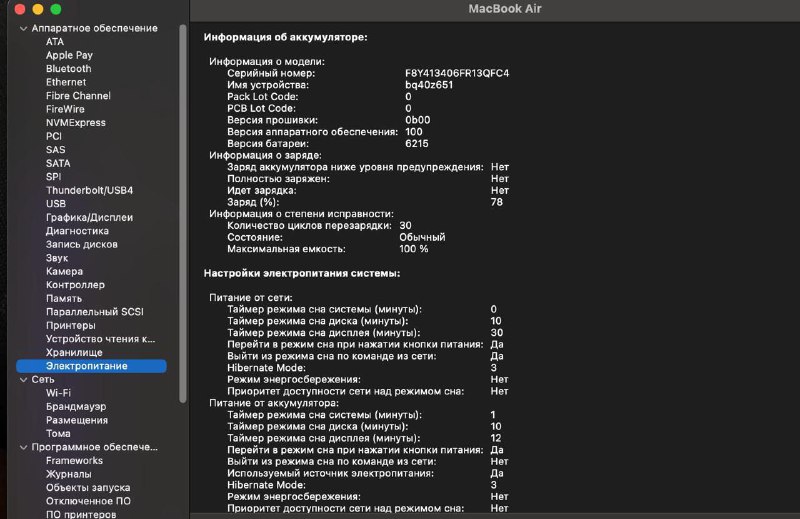This screenshot has width=800, height=519.
Task: Select Хранилище in the sidebar
Action: 74,353
